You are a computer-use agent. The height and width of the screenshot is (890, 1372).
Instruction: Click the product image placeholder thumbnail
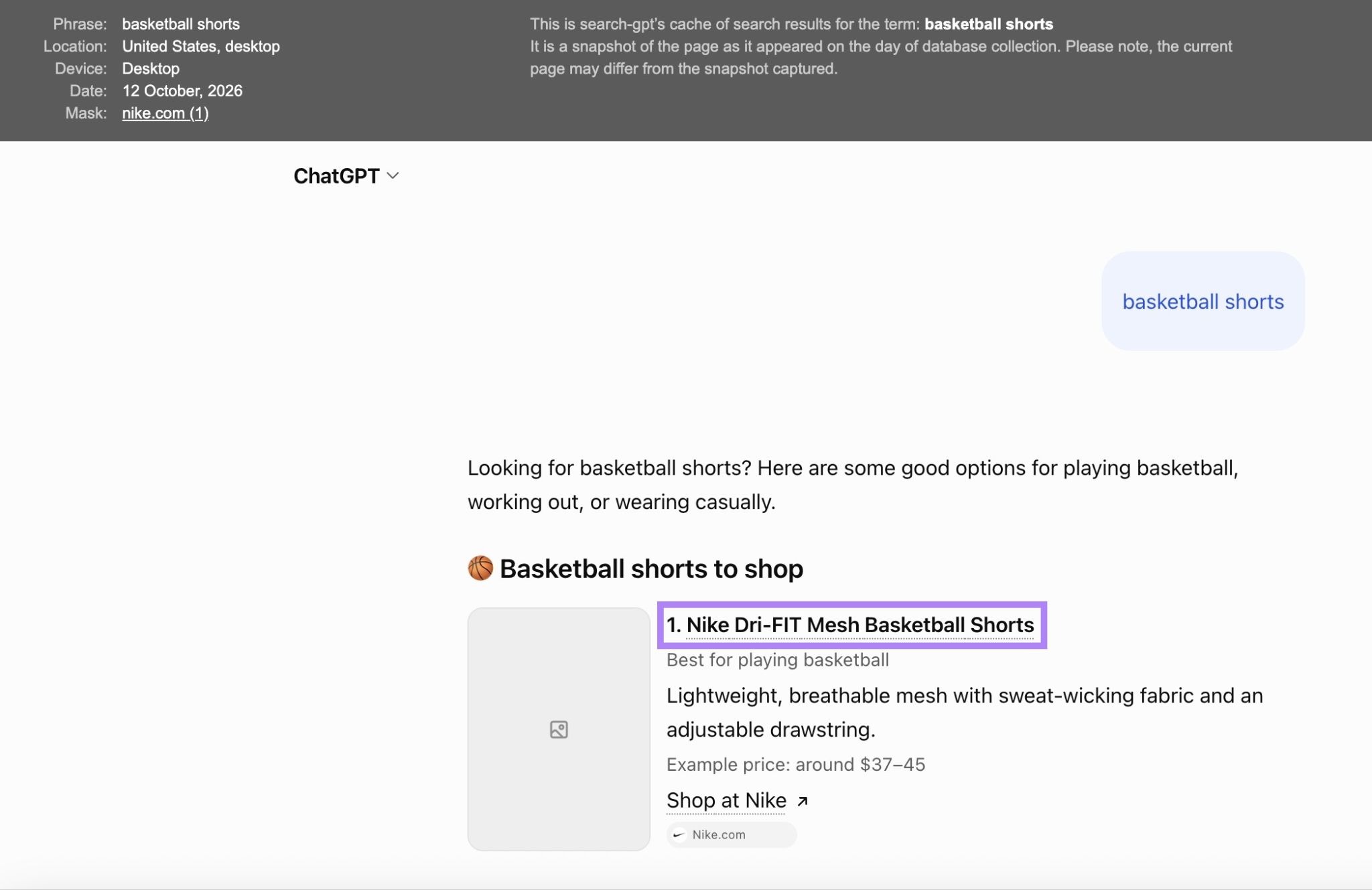pos(559,729)
